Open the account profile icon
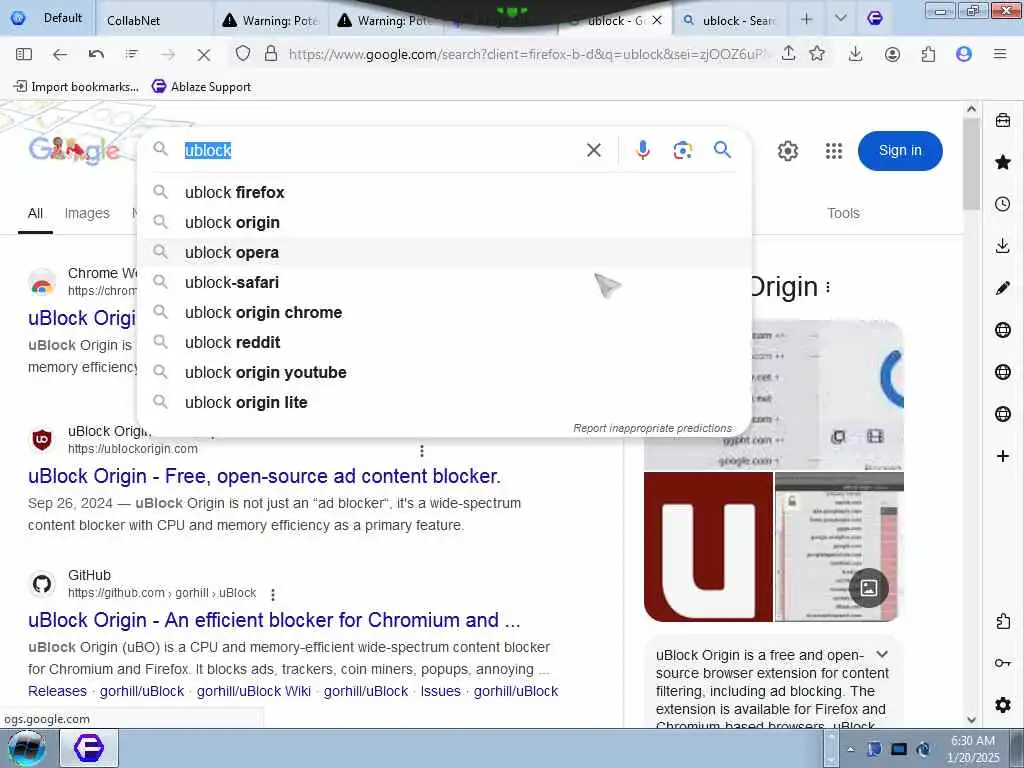Image resolution: width=1024 pixels, height=768 pixels. coord(892,54)
